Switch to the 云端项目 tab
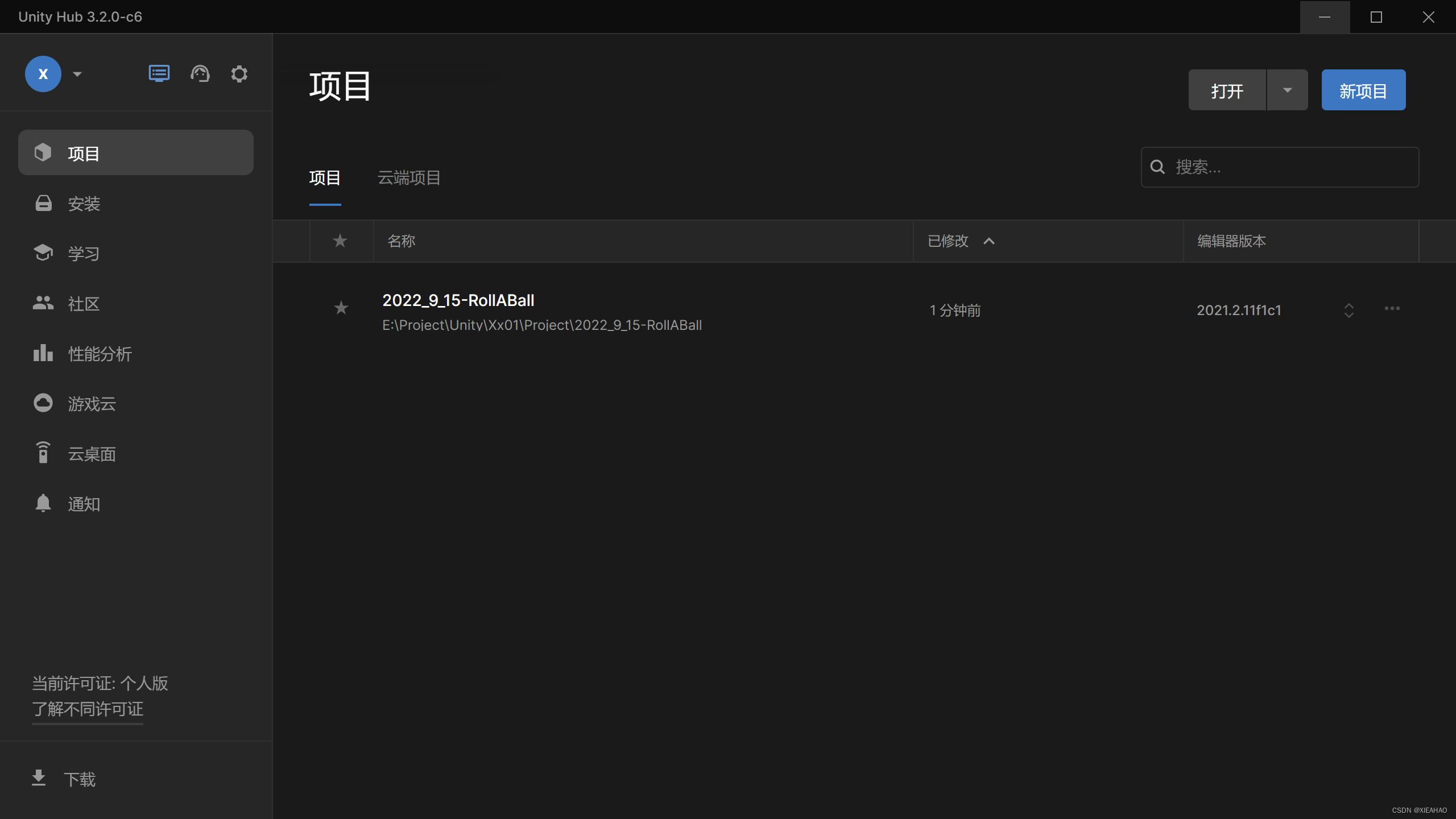 tap(409, 178)
